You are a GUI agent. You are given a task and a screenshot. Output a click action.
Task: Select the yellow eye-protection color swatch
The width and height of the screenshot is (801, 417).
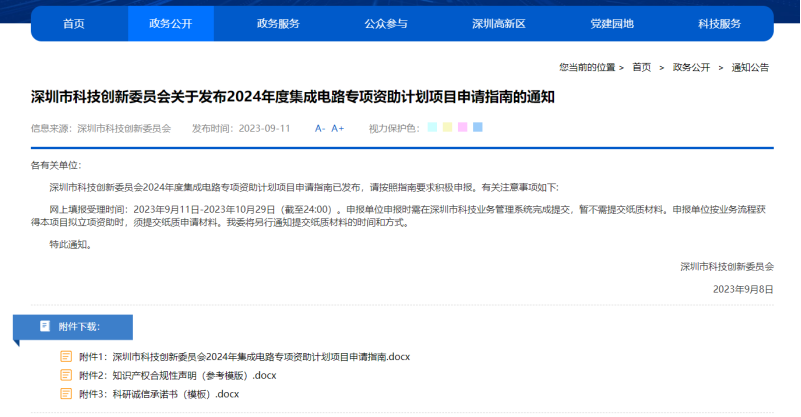(447, 127)
